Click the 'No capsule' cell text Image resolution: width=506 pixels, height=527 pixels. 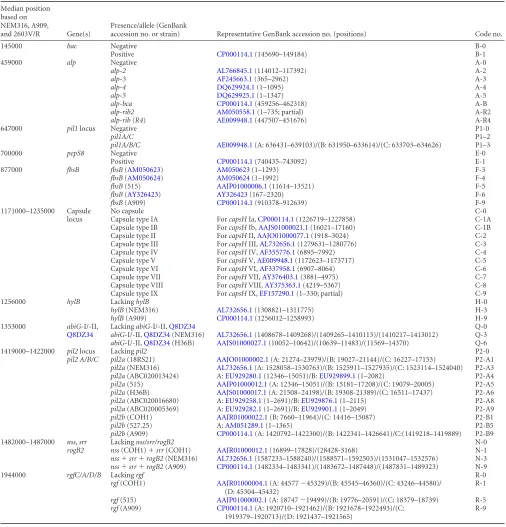click(x=127, y=211)
